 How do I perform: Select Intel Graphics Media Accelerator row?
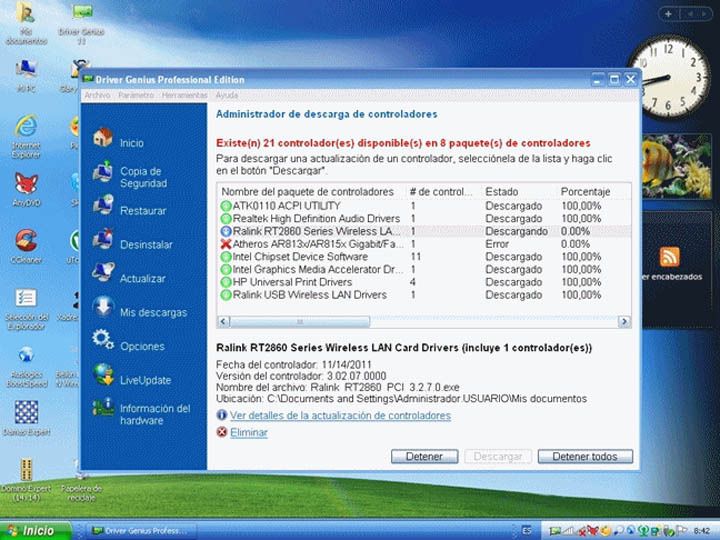tap(424, 270)
